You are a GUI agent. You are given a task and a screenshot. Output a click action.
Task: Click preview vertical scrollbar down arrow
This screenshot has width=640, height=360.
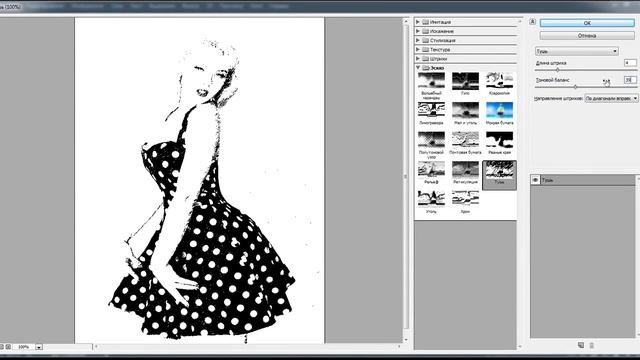coord(406,340)
